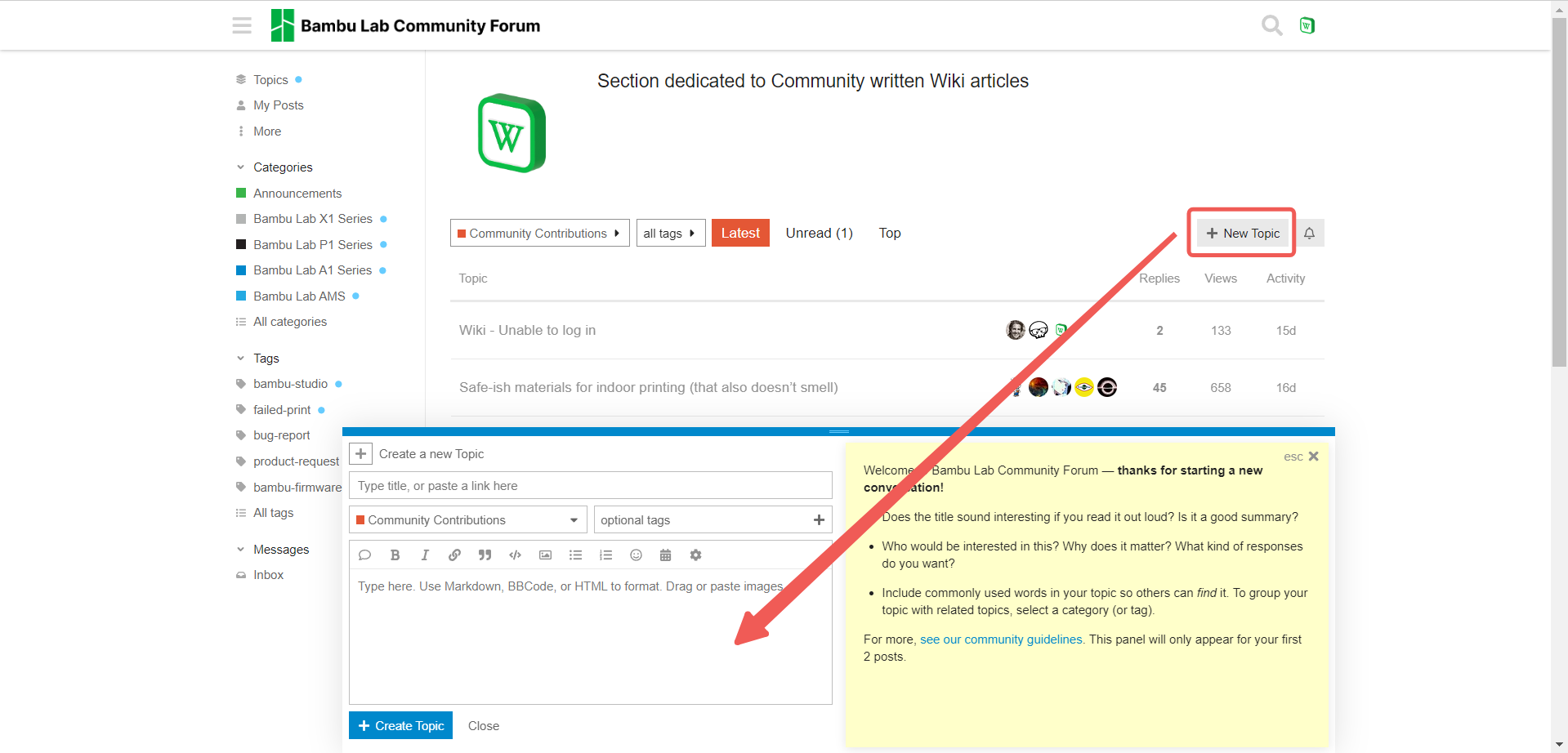Image resolution: width=1568 pixels, height=753 pixels.
Task: Focus the topic title input field
Action: (590, 486)
